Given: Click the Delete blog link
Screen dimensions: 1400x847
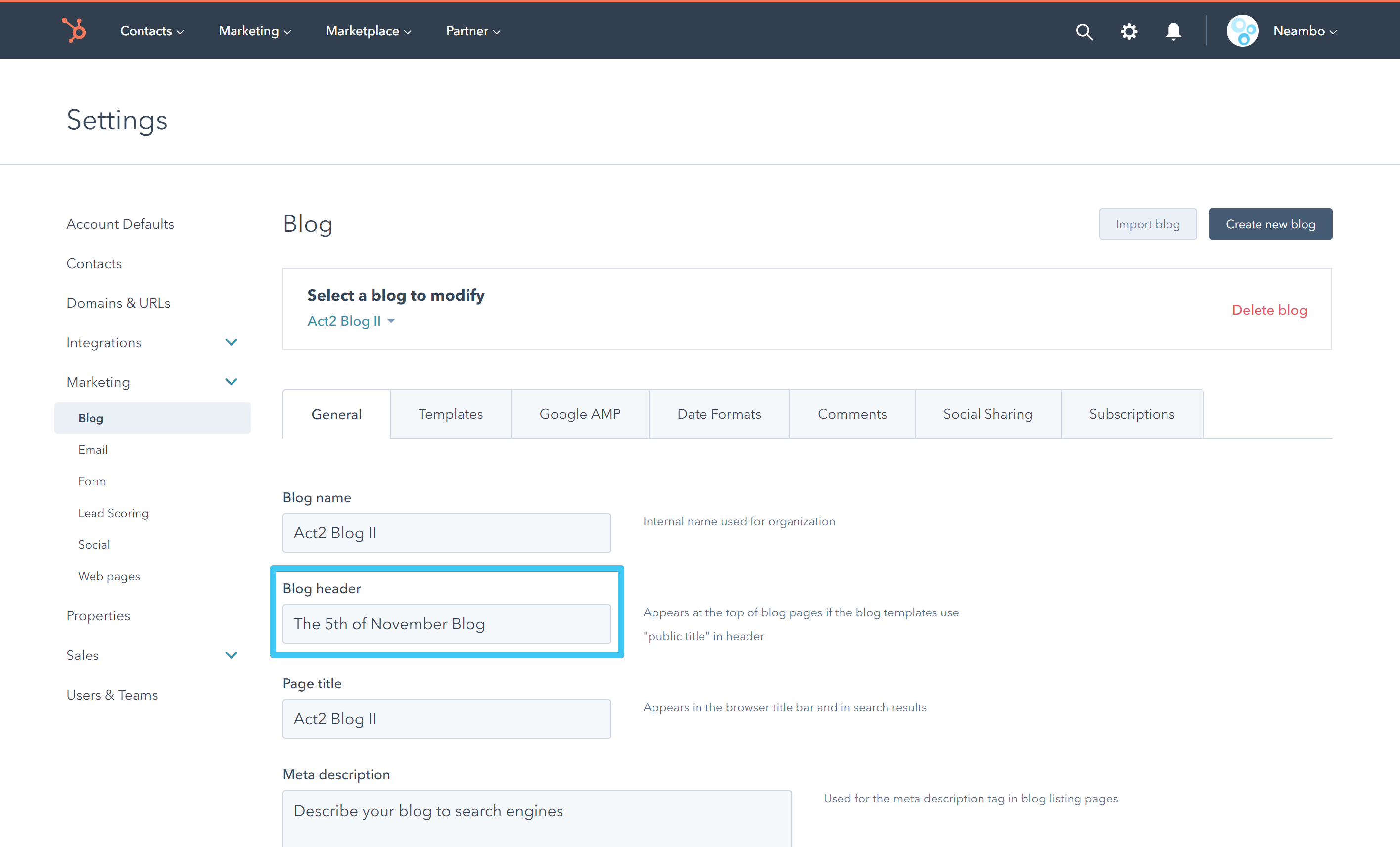Looking at the screenshot, I should coord(1269,310).
